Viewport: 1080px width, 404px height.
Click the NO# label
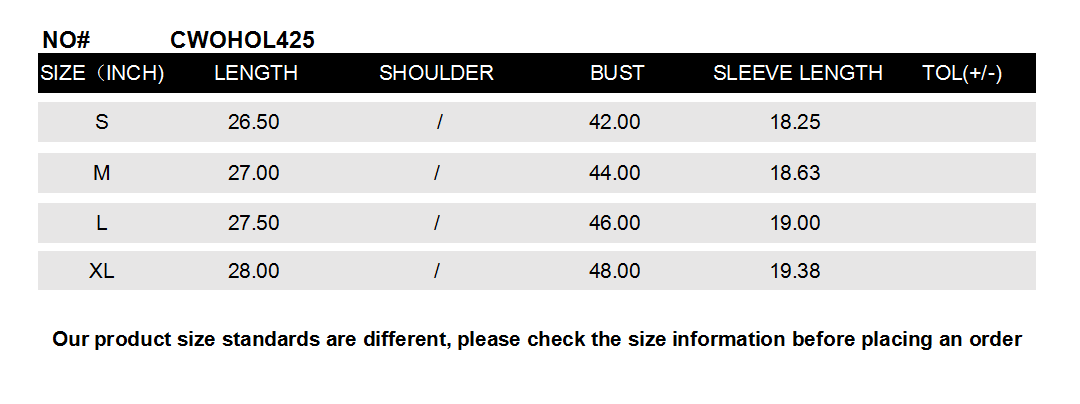66,40
